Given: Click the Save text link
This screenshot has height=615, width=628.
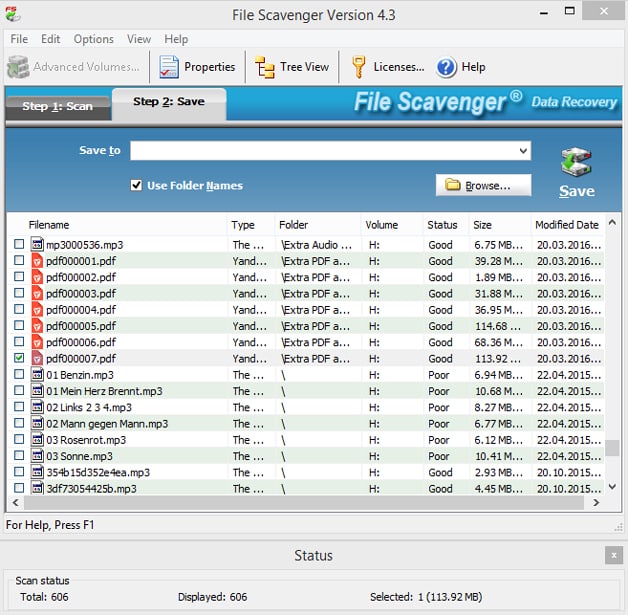Looking at the screenshot, I should [x=577, y=191].
